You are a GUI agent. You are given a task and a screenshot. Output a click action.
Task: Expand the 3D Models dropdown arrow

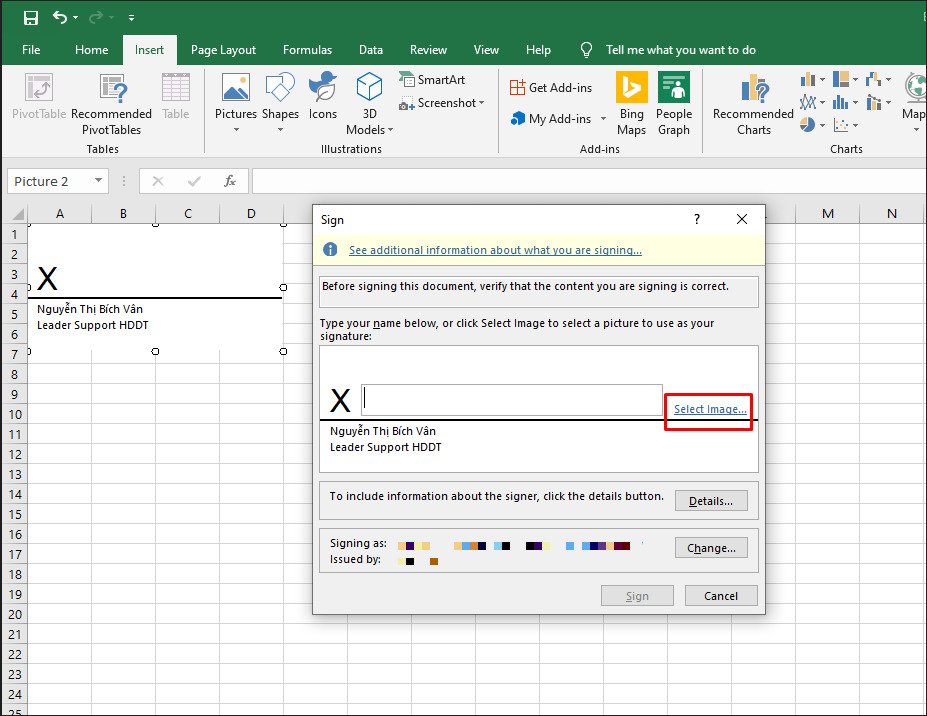point(390,130)
